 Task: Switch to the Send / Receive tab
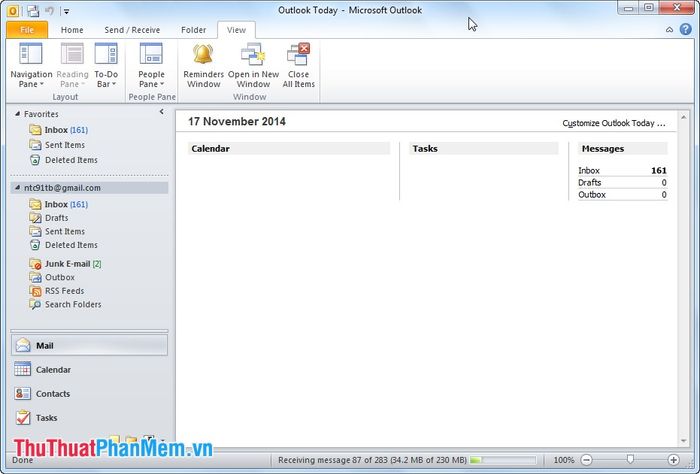(132, 30)
